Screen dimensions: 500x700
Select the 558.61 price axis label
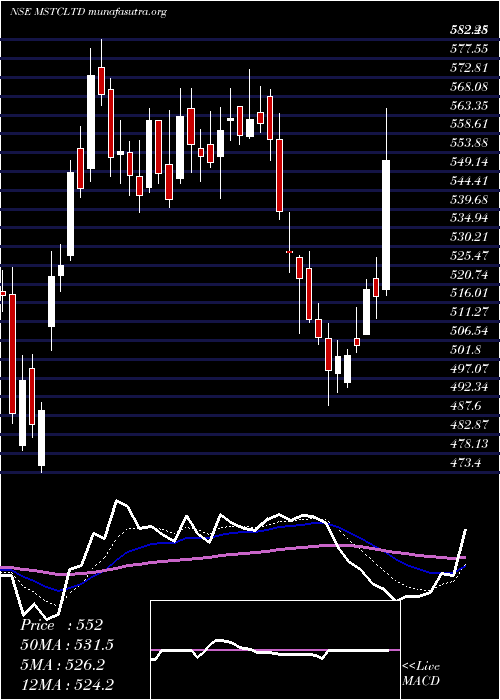(x=468, y=124)
